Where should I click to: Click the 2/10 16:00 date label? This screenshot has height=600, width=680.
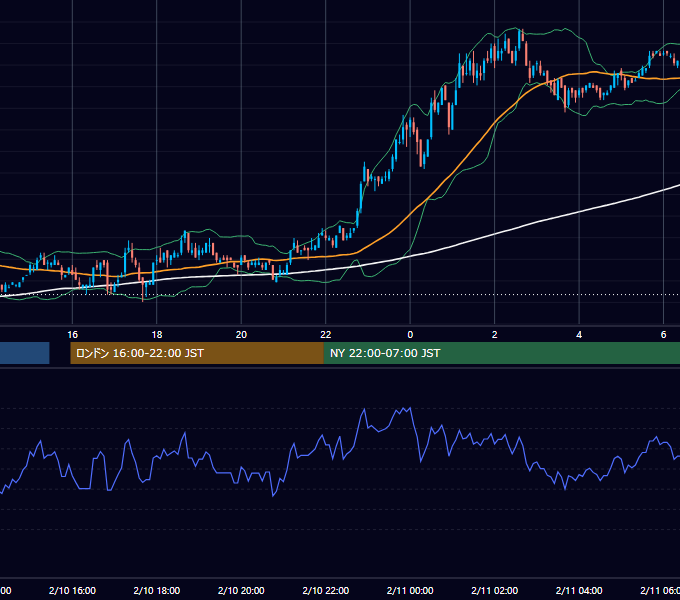point(72,590)
